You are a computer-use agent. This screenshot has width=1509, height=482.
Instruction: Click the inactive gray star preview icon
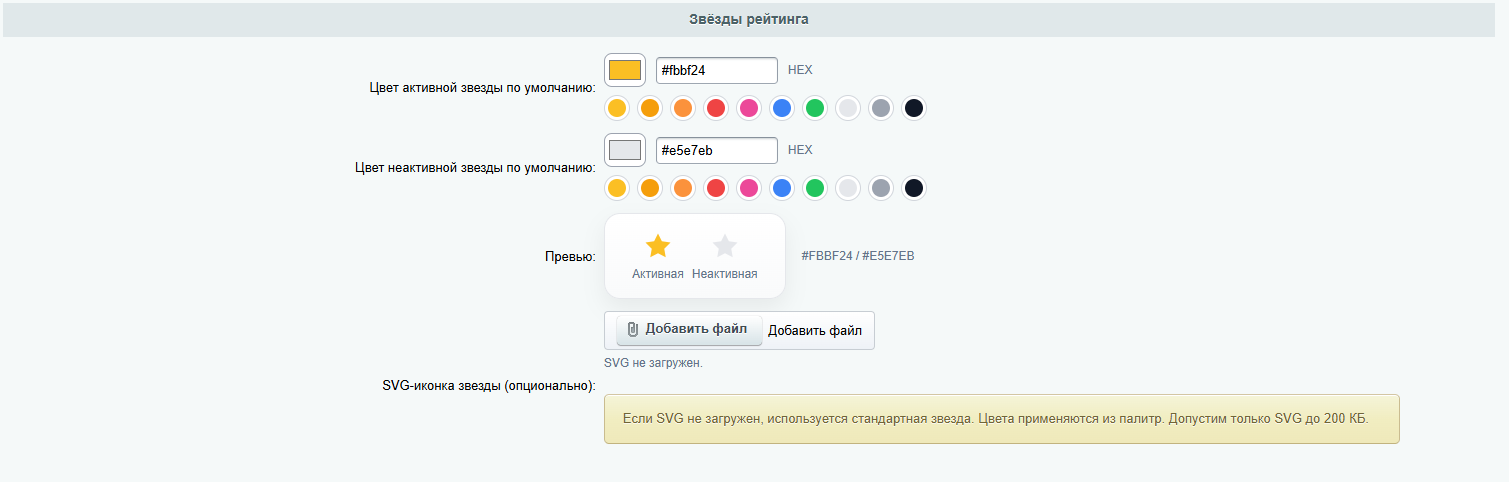[x=725, y=246]
